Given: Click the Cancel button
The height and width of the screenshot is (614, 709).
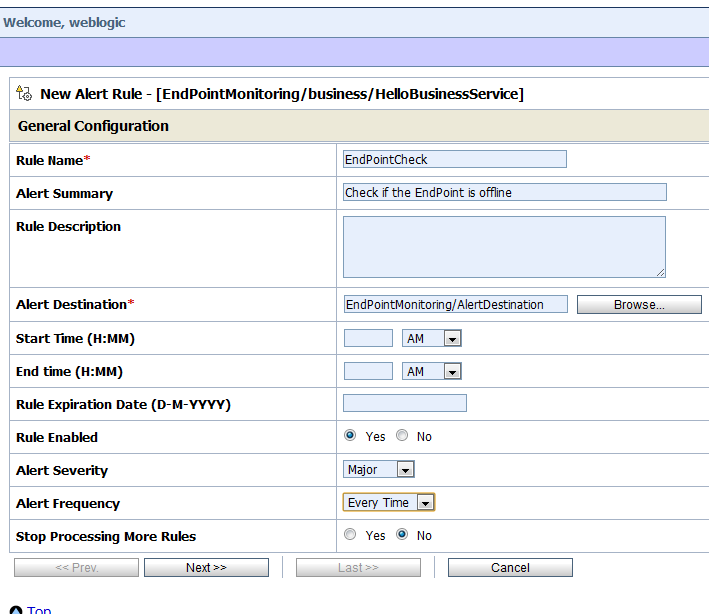Looking at the screenshot, I should 510,567.
